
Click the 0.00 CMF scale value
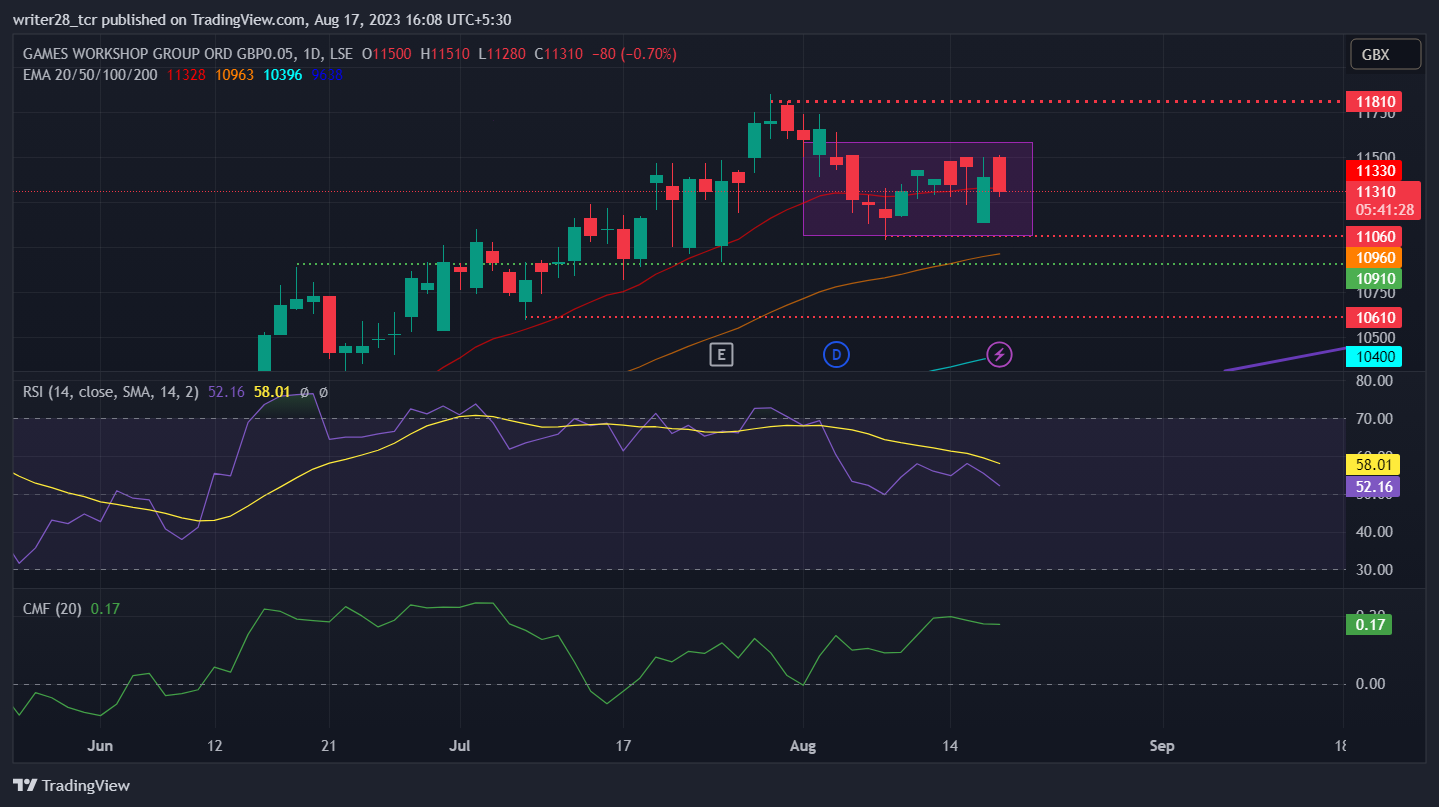click(1370, 684)
